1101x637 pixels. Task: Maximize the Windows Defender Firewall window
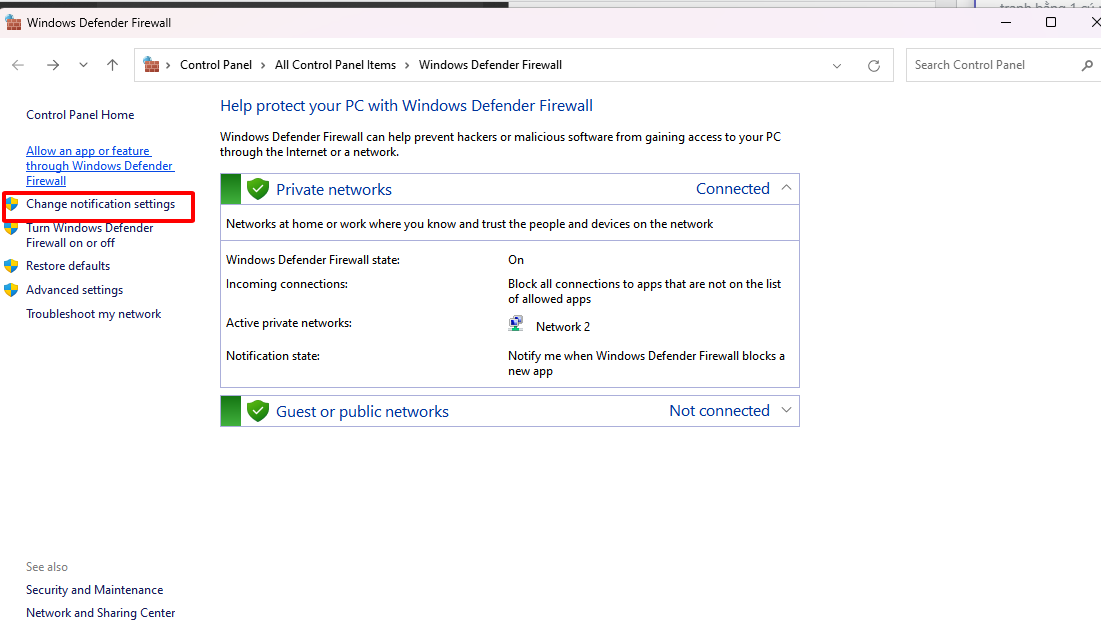point(1050,22)
